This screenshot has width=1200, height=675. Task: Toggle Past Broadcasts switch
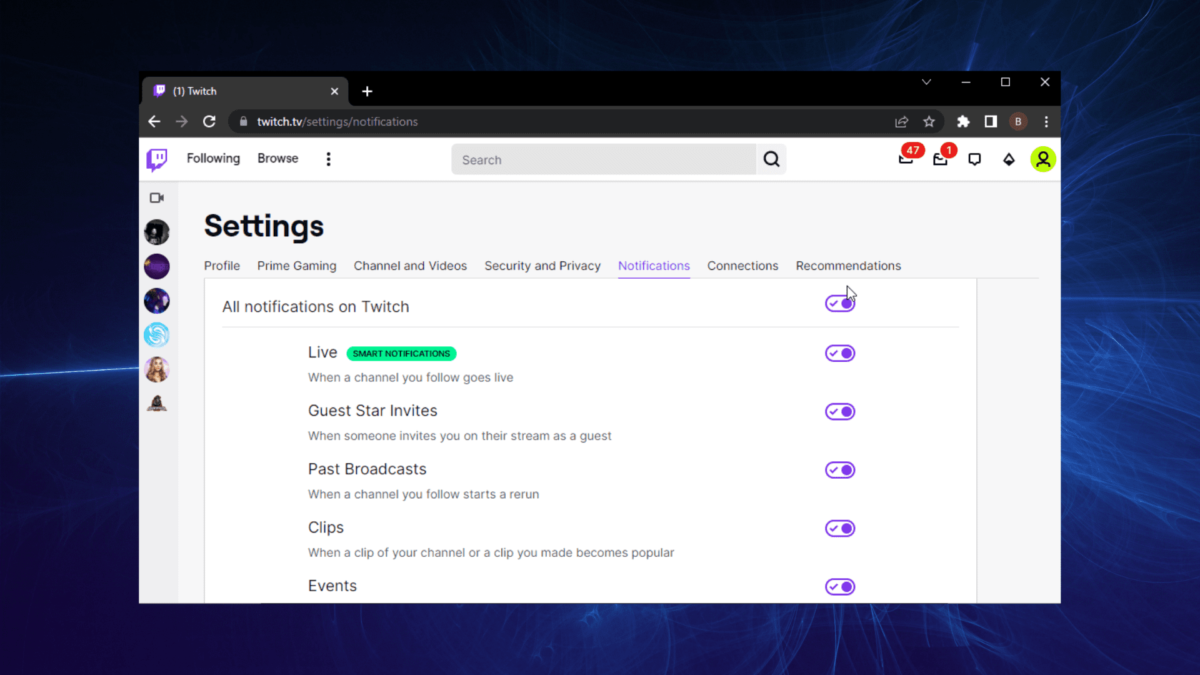[x=840, y=470]
